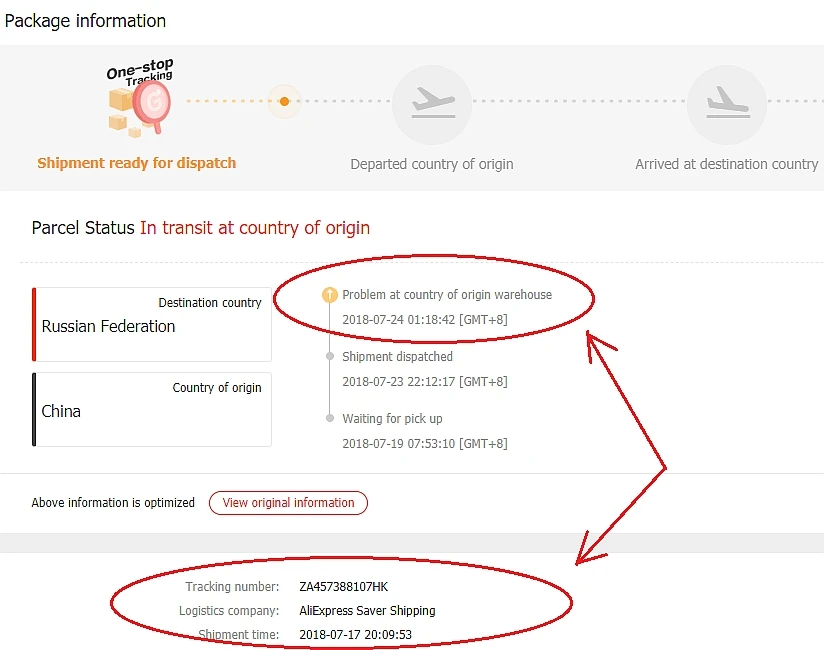Viewport: 824px width, 650px height.
Task: Click the Departed country of origin label
Action: coord(432,164)
